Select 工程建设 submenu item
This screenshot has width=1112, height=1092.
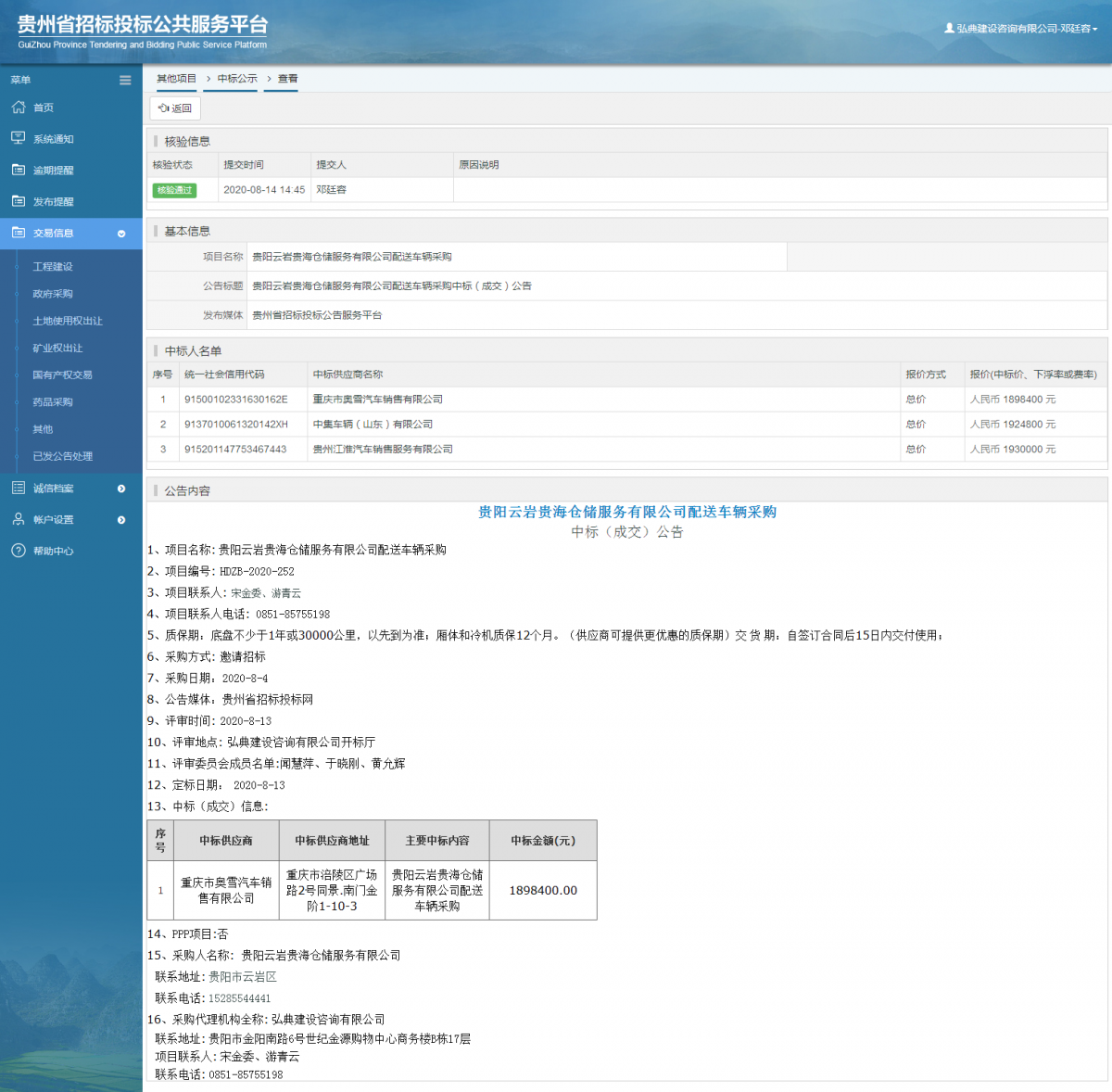pos(53,267)
